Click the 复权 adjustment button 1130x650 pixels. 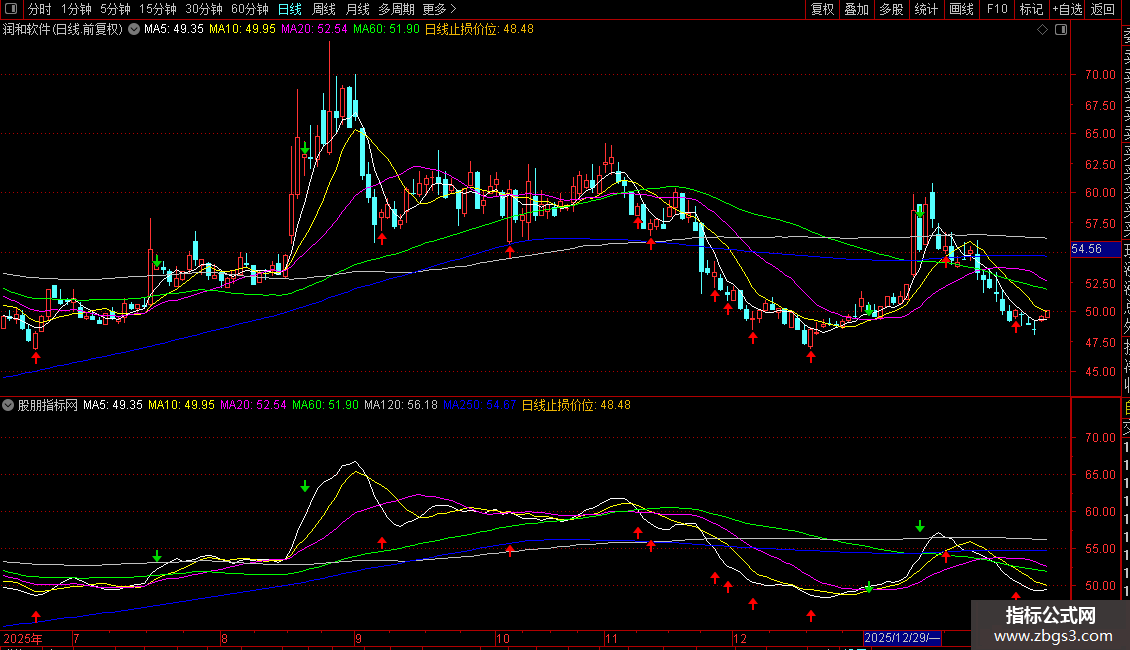(822, 9)
